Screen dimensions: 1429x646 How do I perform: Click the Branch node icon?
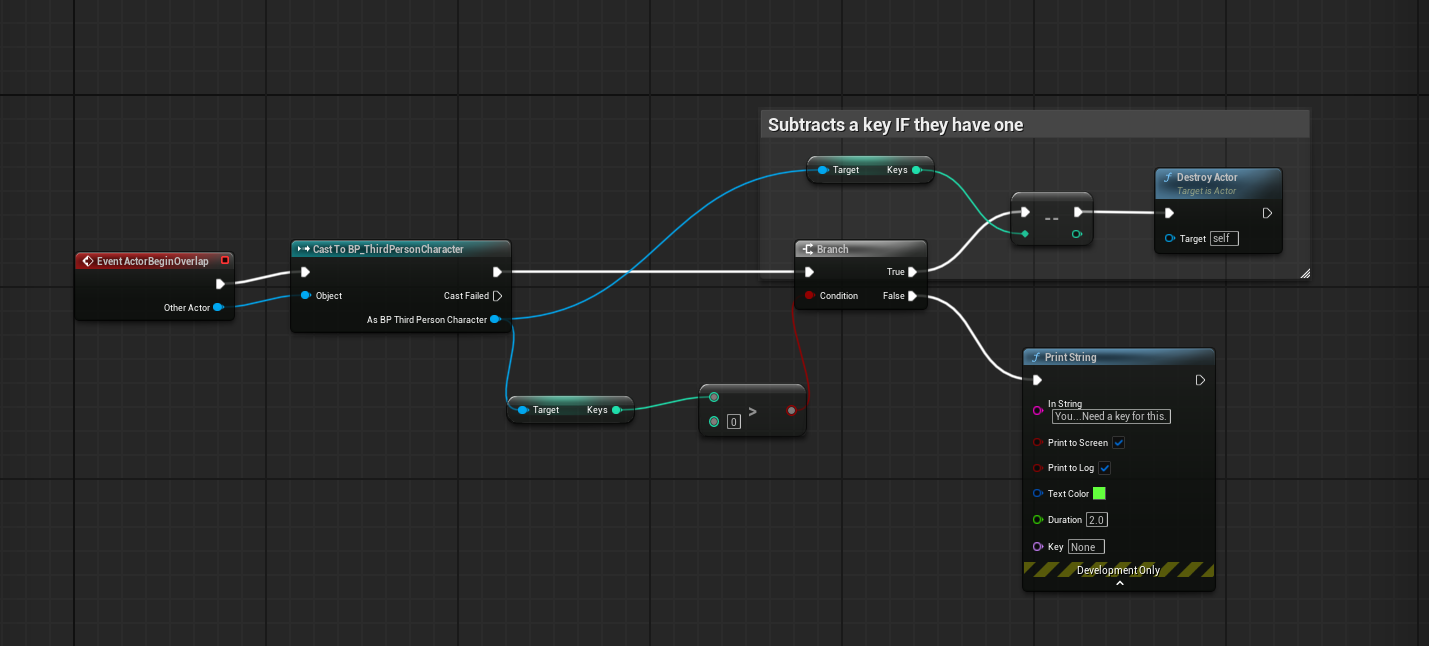(808, 249)
